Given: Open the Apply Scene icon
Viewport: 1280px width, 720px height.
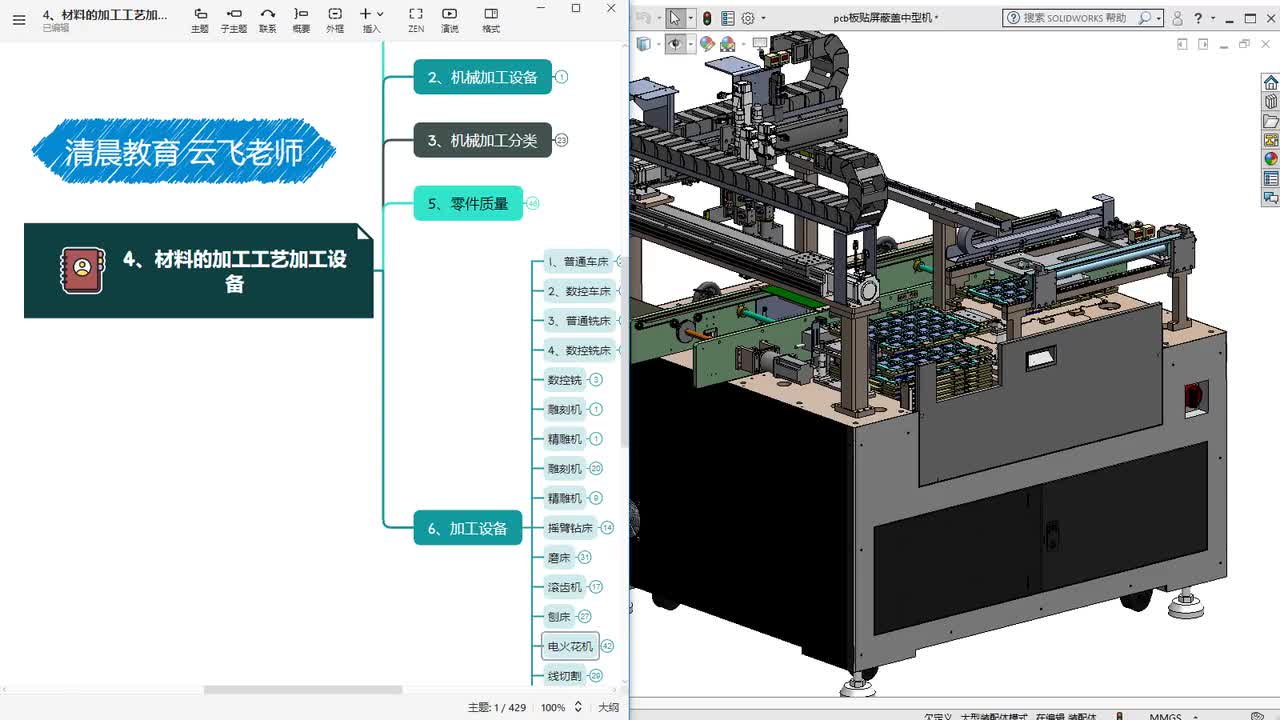Looking at the screenshot, I should point(727,44).
